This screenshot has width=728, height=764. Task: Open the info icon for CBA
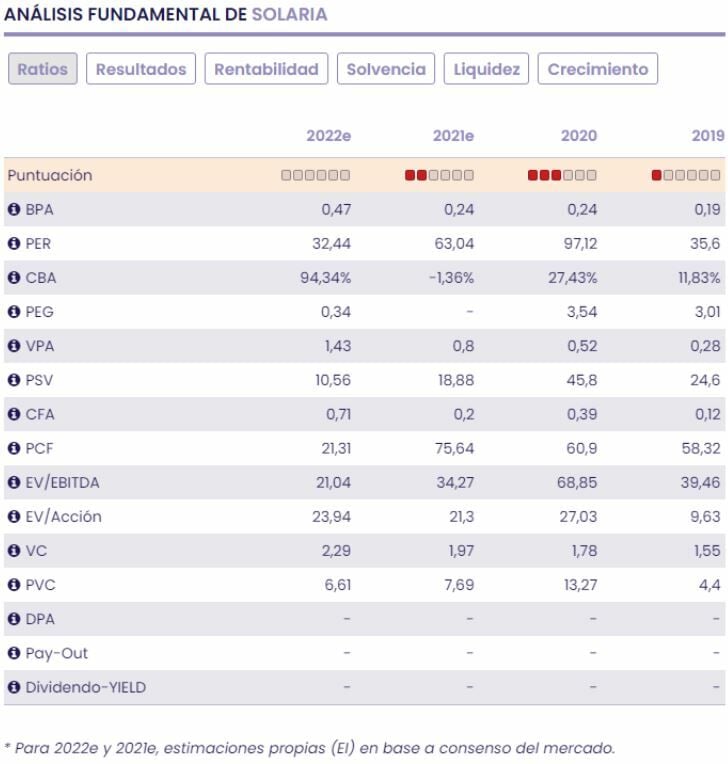14,278
